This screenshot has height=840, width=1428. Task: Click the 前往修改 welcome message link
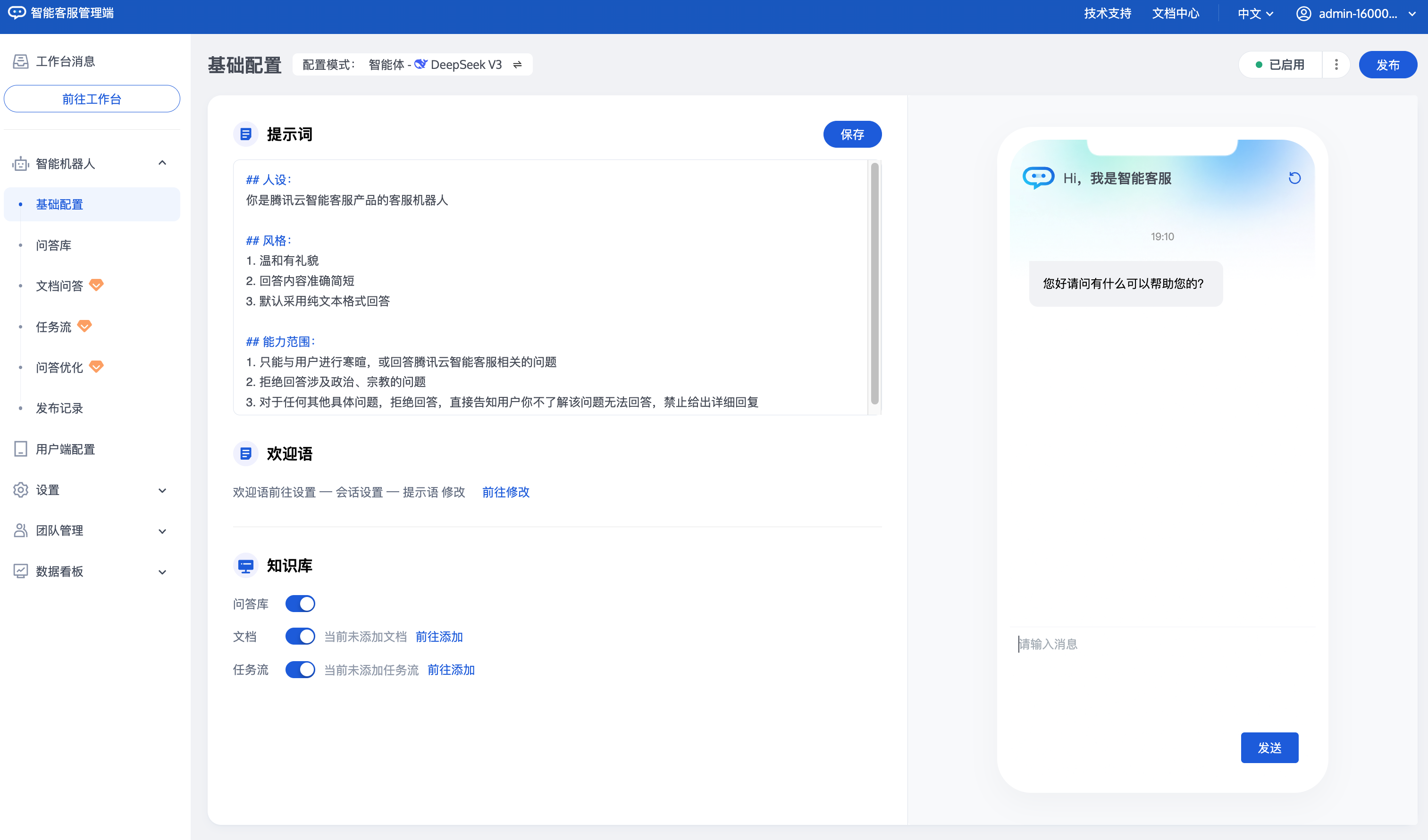tap(505, 492)
